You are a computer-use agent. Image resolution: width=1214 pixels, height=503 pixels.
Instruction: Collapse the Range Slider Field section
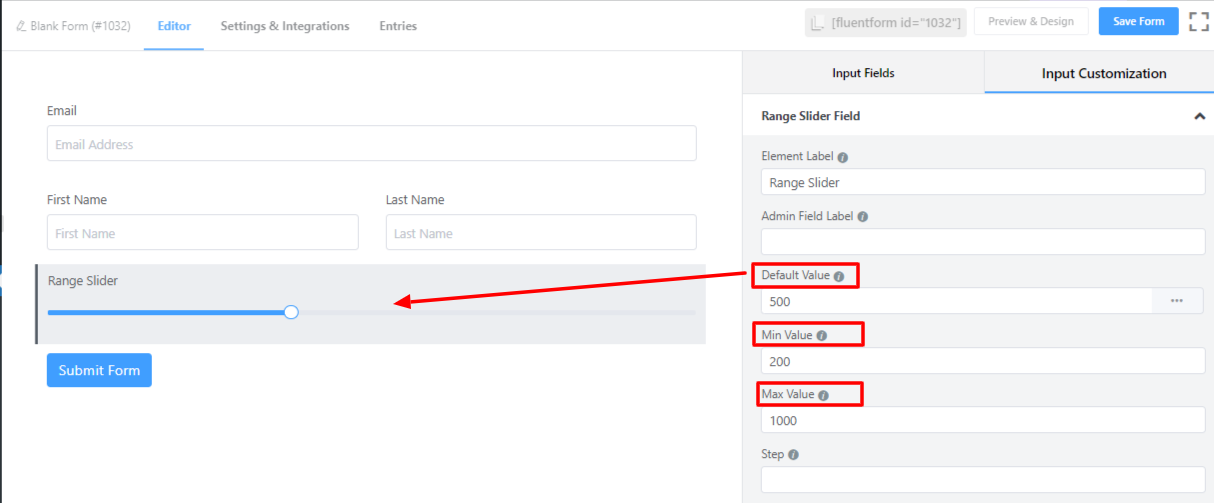coord(1199,116)
